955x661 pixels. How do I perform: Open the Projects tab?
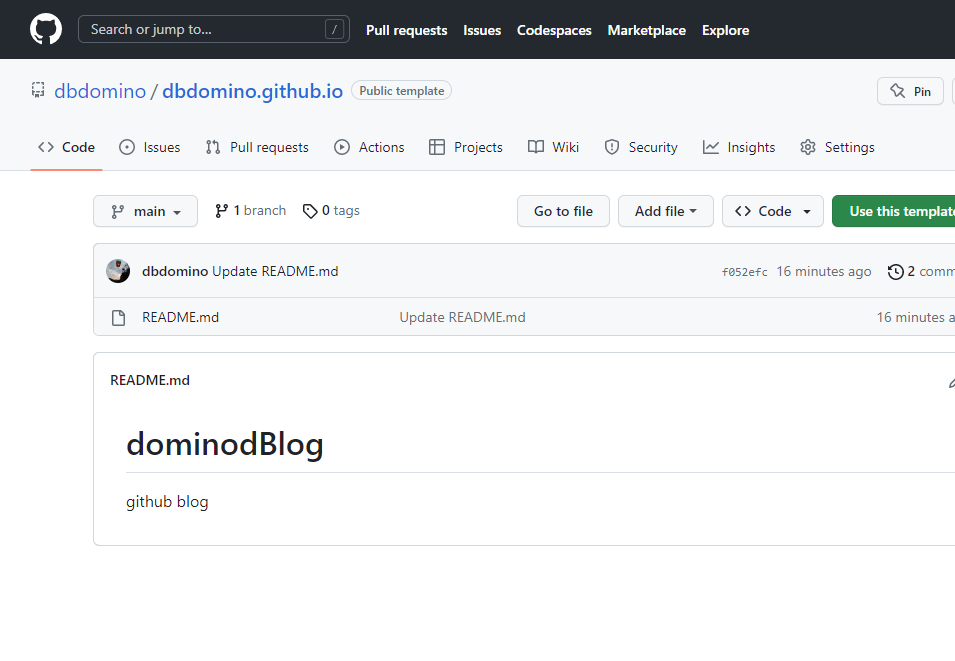pyautogui.click(x=466, y=147)
